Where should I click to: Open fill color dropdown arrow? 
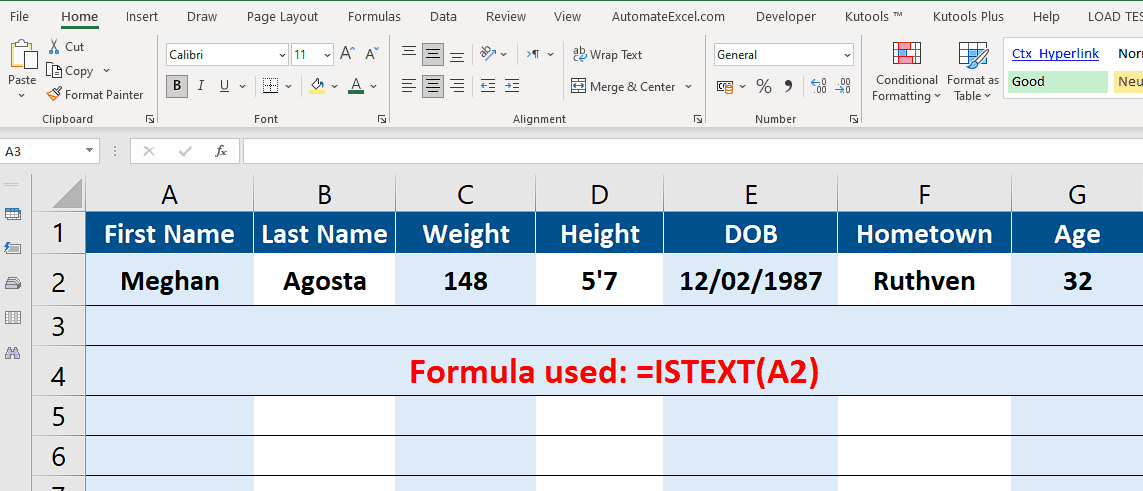point(335,87)
